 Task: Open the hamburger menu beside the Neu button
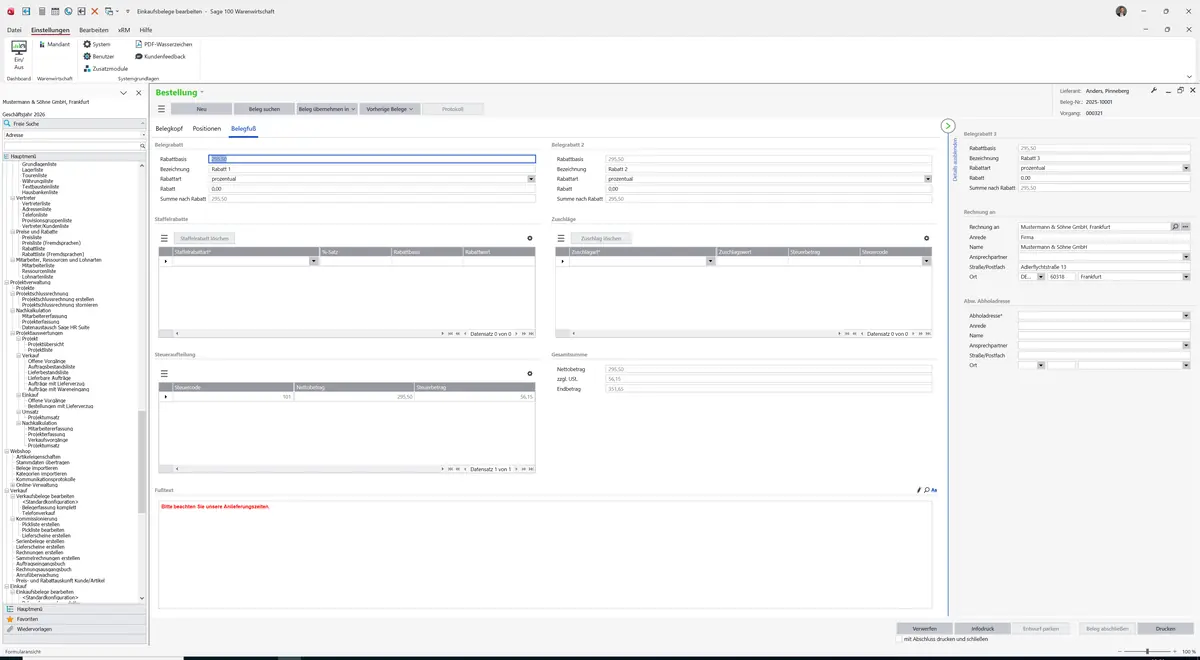162,109
